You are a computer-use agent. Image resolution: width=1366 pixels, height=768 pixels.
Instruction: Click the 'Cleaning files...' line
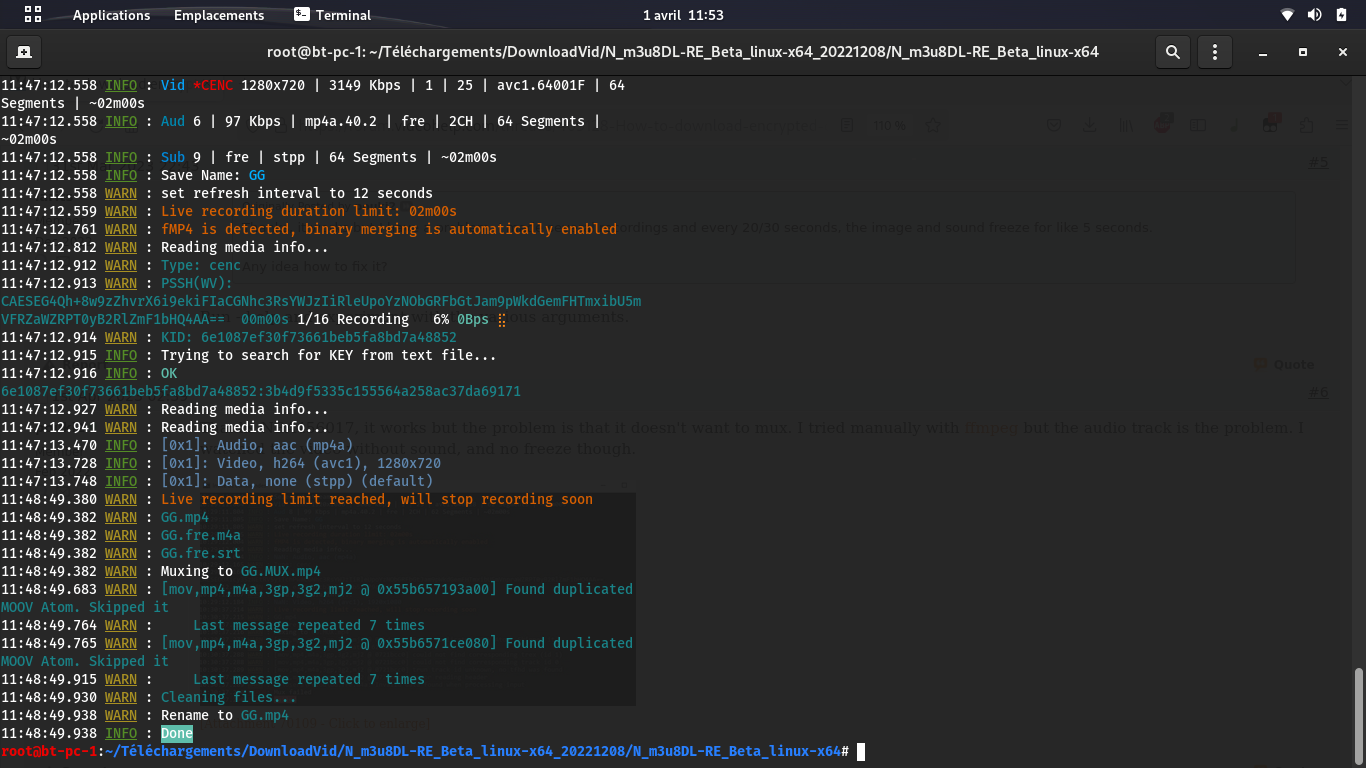(229, 697)
